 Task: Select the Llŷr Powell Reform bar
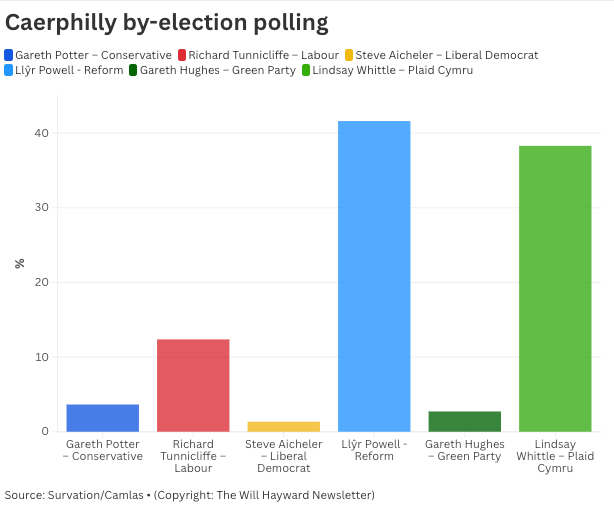(x=374, y=276)
